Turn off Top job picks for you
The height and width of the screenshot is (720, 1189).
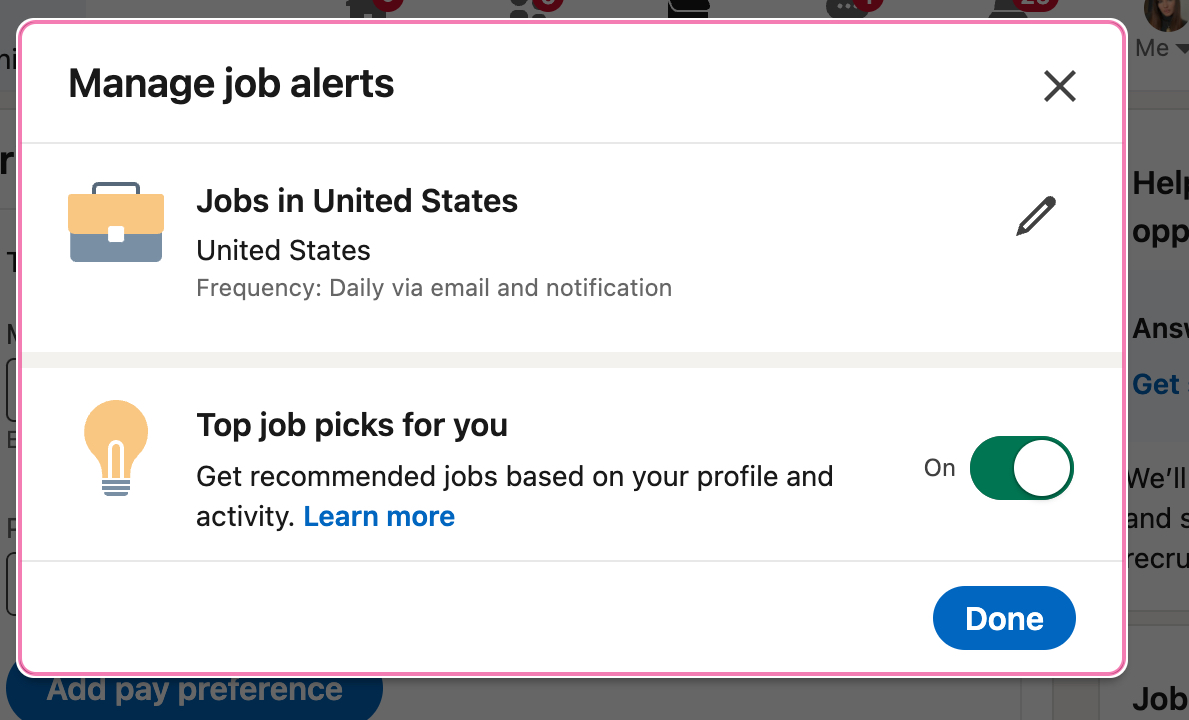[x=1021, y=467]
